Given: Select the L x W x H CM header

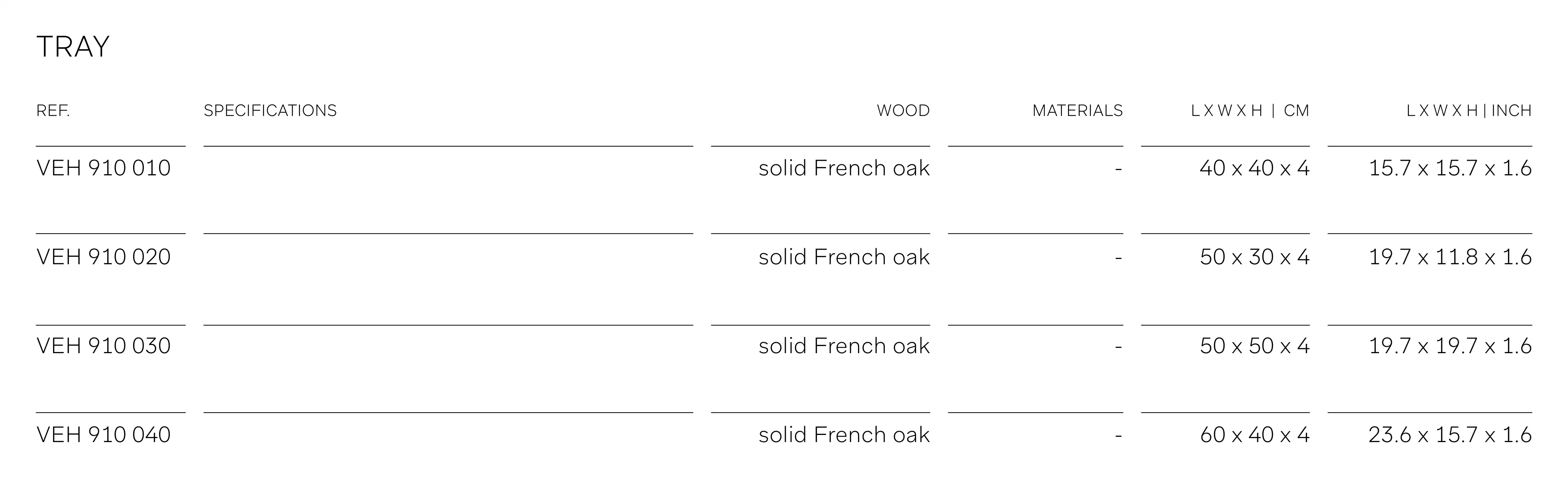Looking at the screenshot, I should (1249, 111).
